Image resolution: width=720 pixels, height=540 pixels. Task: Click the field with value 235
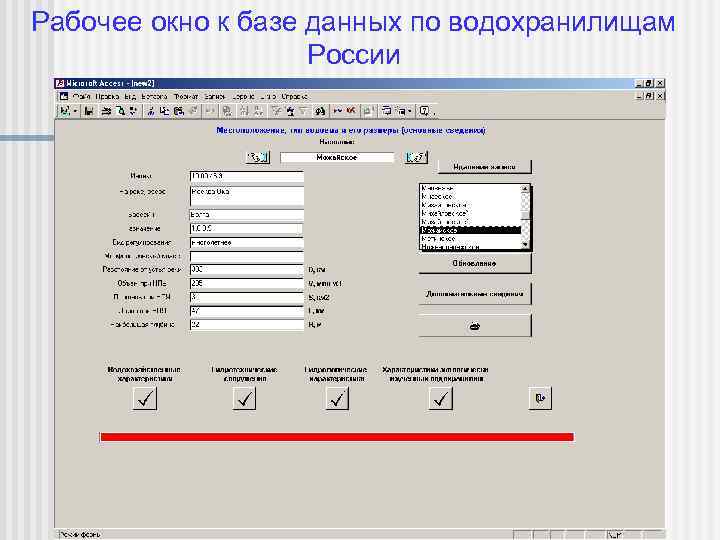coord(247,283)
